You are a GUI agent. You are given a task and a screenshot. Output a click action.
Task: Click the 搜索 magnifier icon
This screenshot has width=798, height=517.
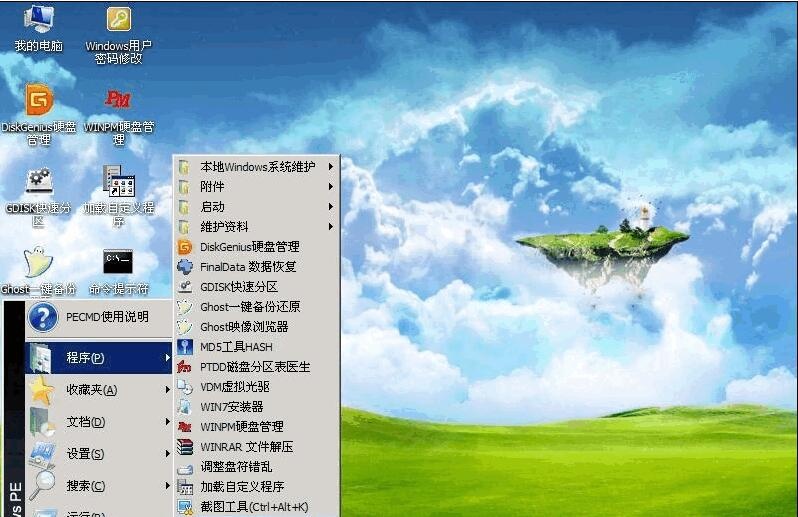click(42, 485)
